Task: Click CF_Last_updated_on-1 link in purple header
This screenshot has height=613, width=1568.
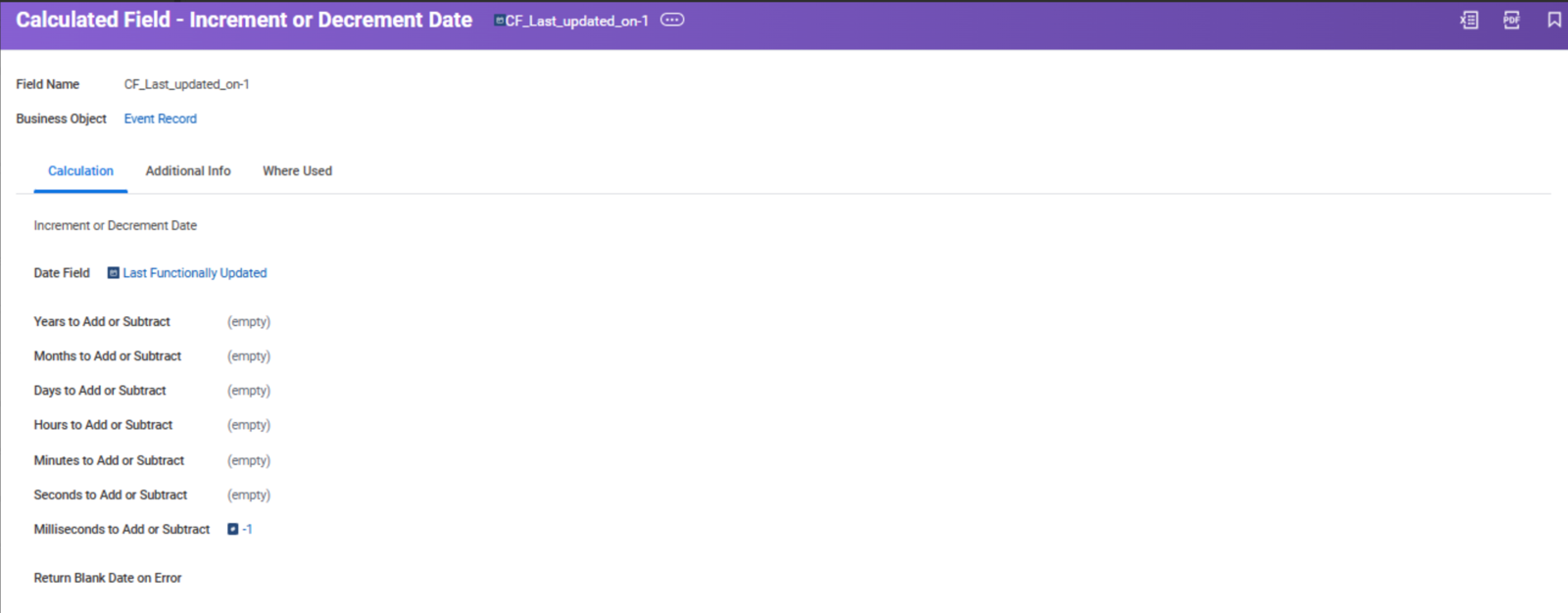Action: pos(576,21)
